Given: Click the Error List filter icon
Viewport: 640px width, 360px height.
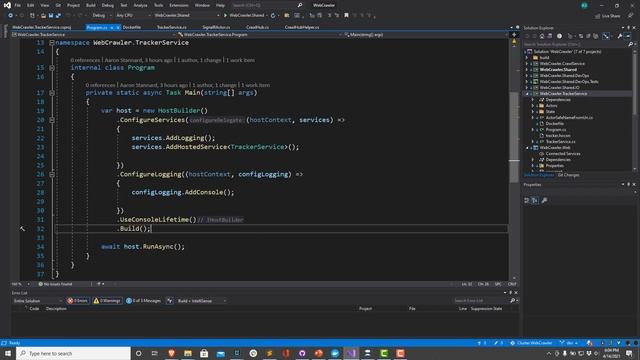Looking at the screenshot, I should 169,301.
